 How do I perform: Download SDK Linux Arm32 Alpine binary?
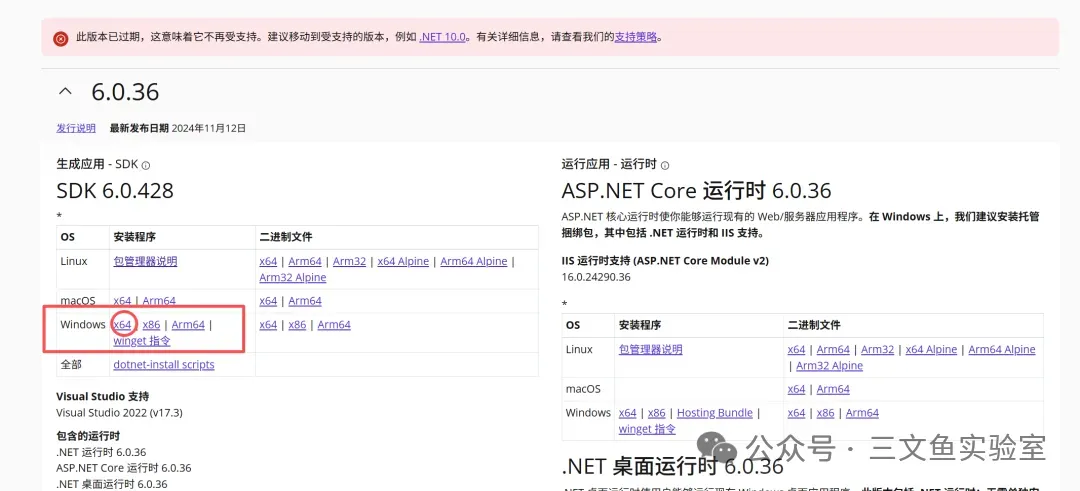pos(293,278)
